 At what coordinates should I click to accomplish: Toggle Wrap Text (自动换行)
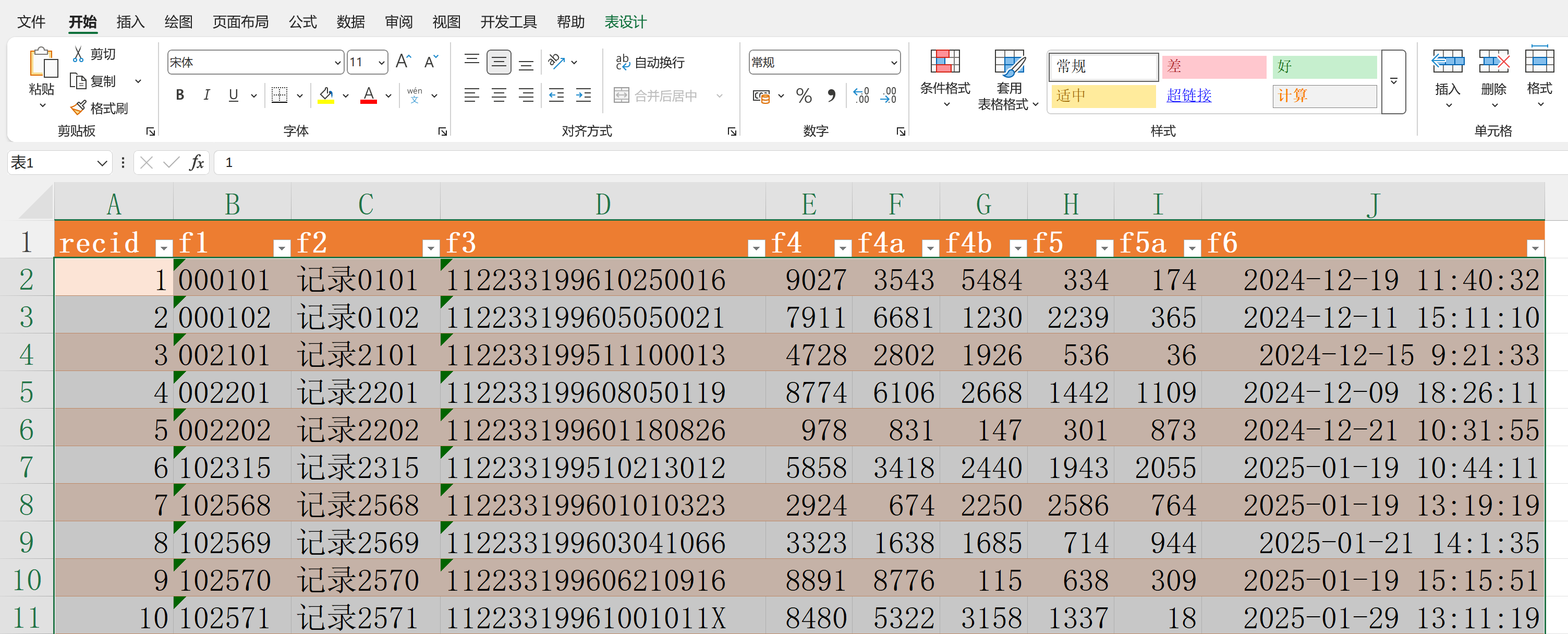pos(650,62)
